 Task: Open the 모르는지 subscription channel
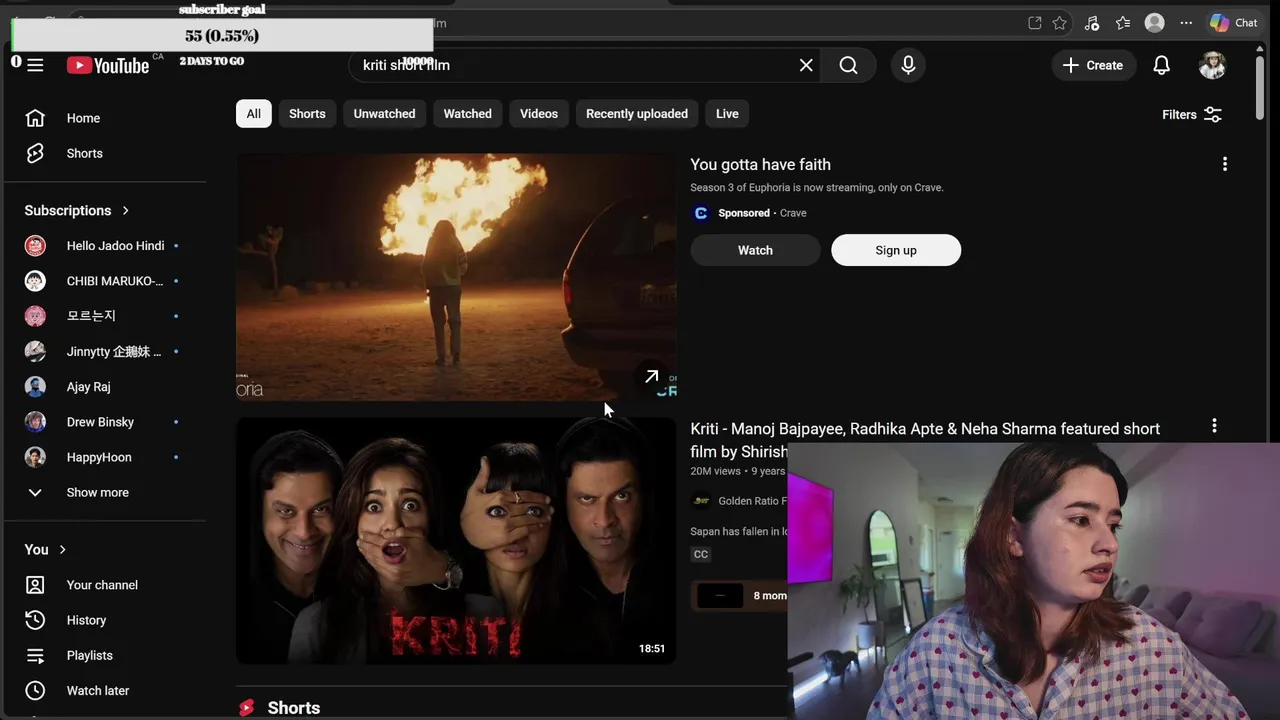click(x=105, y=316)
